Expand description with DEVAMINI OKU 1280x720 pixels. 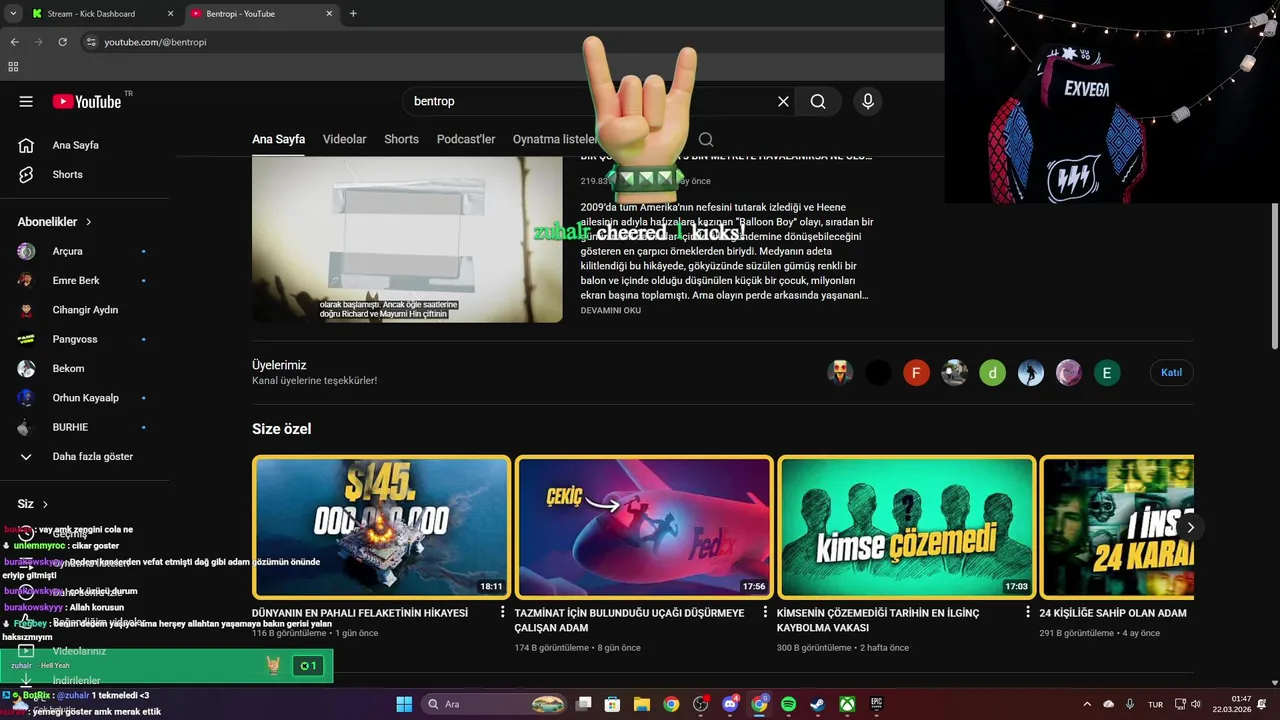coord(611,310)
